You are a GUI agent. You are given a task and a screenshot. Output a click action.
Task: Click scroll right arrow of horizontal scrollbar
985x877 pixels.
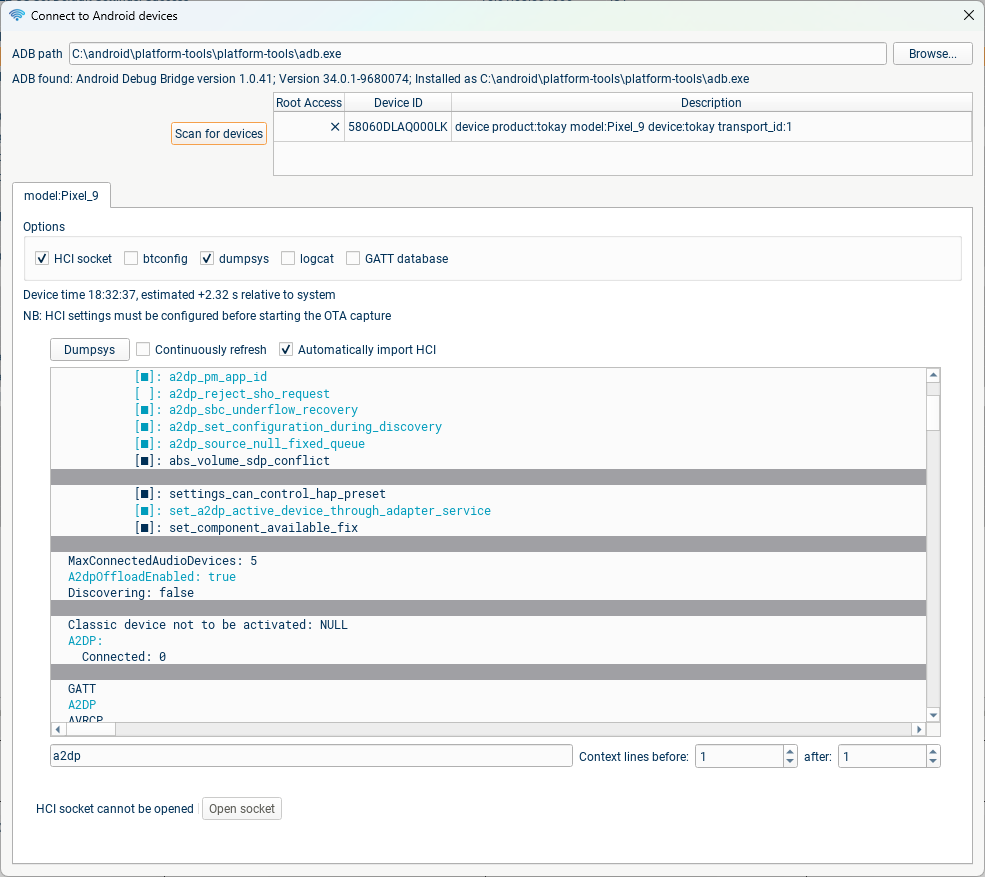(x=918, y=730)
